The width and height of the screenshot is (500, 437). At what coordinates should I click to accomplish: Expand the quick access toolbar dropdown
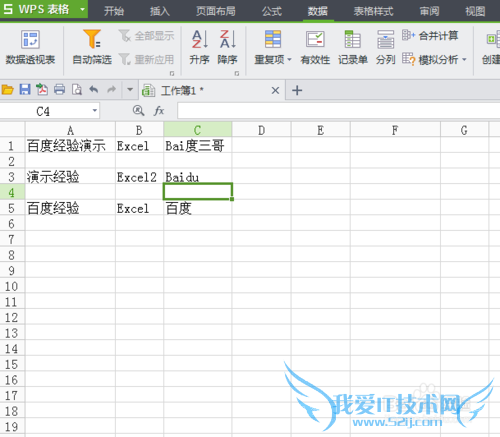[130, 89]
